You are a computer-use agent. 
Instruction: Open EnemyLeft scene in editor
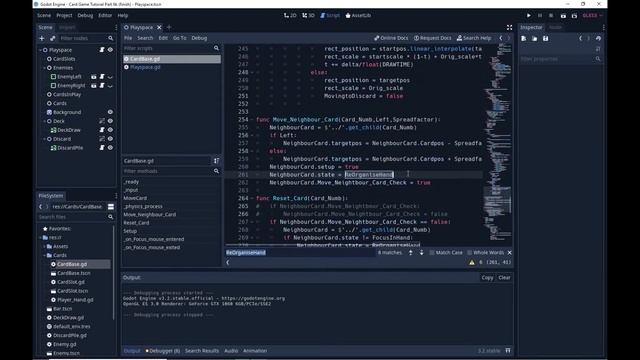[93, 77]
